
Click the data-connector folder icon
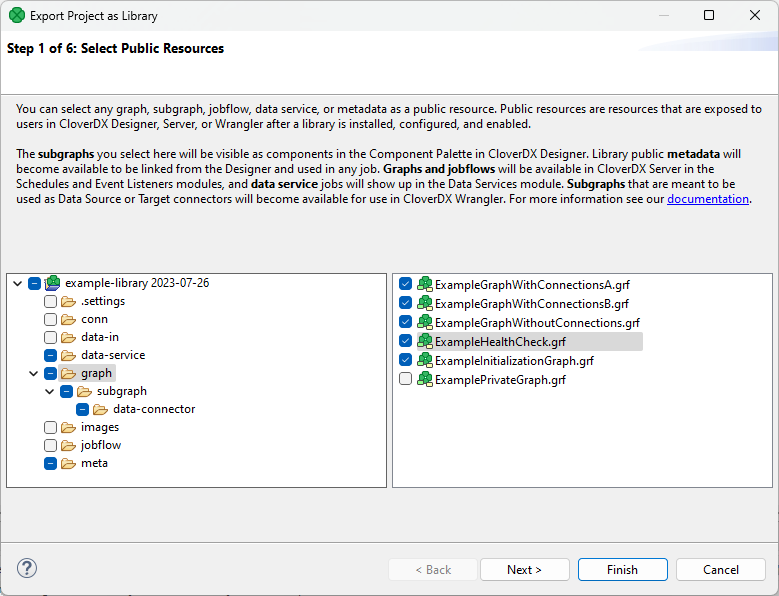[x=101, y=409]
